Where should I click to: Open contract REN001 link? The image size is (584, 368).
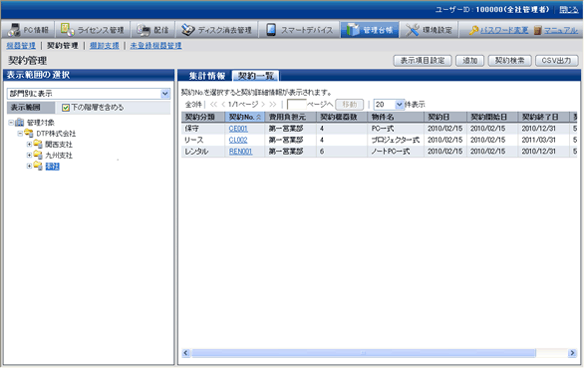pyautogui.click(x=240, y=152)
